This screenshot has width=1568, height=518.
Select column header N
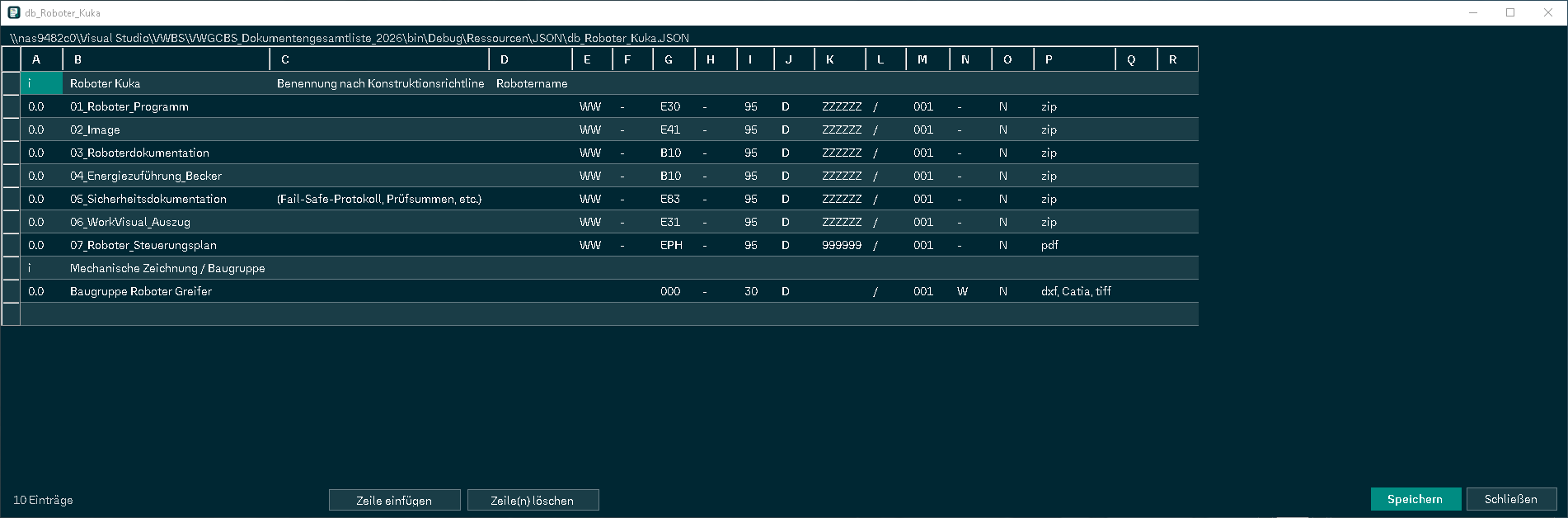point(970,59)
